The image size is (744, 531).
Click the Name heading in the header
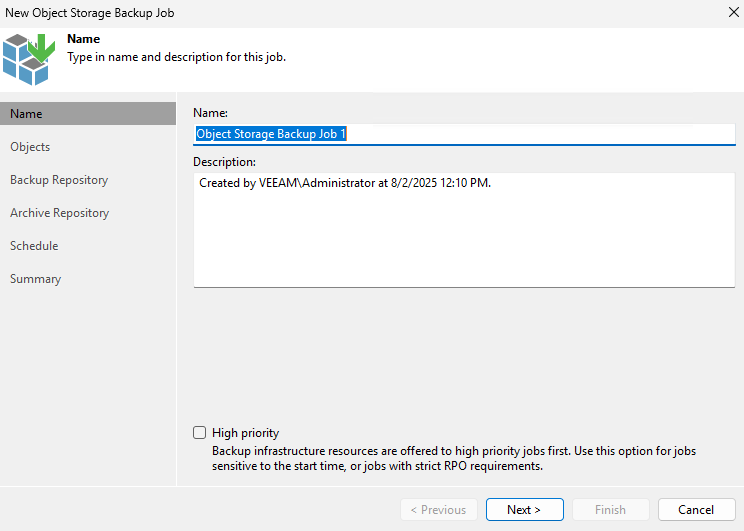click(84, 39)
